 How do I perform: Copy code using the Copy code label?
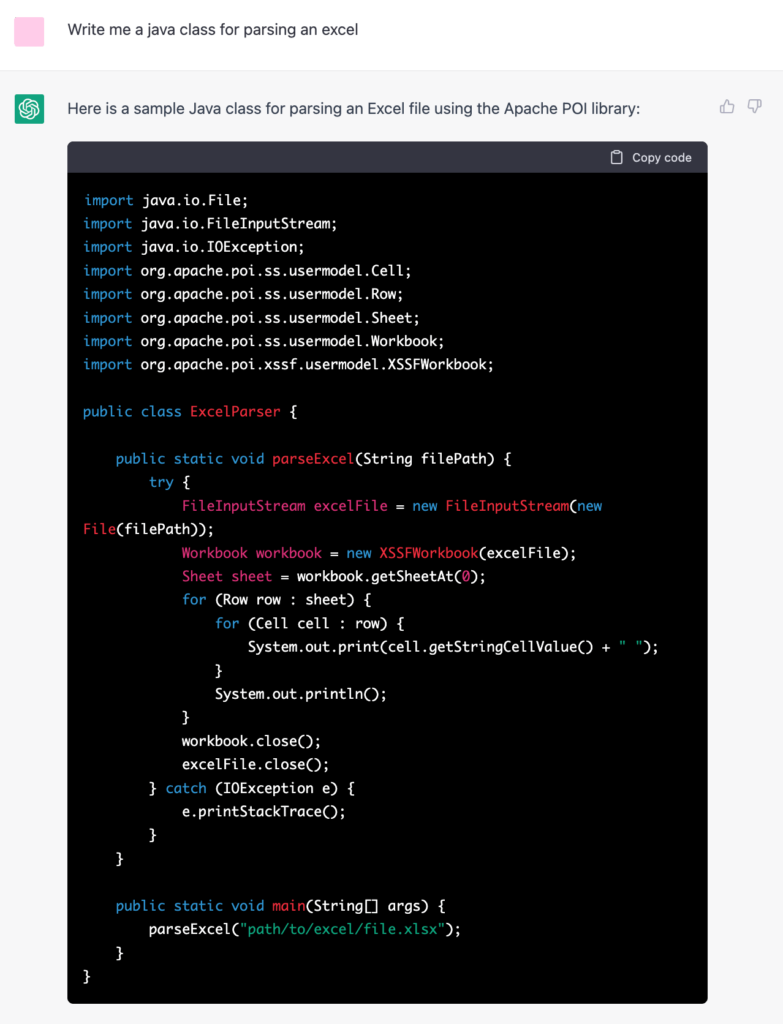point(662,157)
